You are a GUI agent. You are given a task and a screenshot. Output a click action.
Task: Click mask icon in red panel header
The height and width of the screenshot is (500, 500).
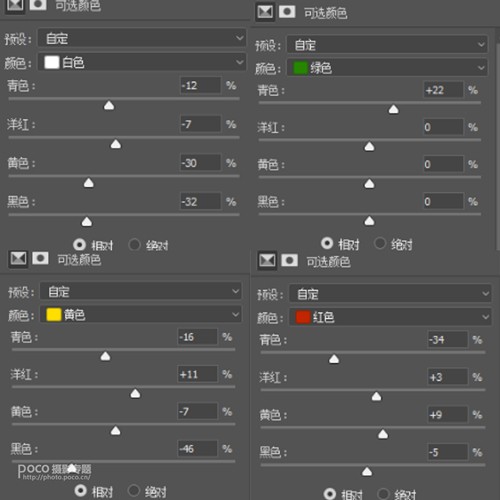(289, 260)
